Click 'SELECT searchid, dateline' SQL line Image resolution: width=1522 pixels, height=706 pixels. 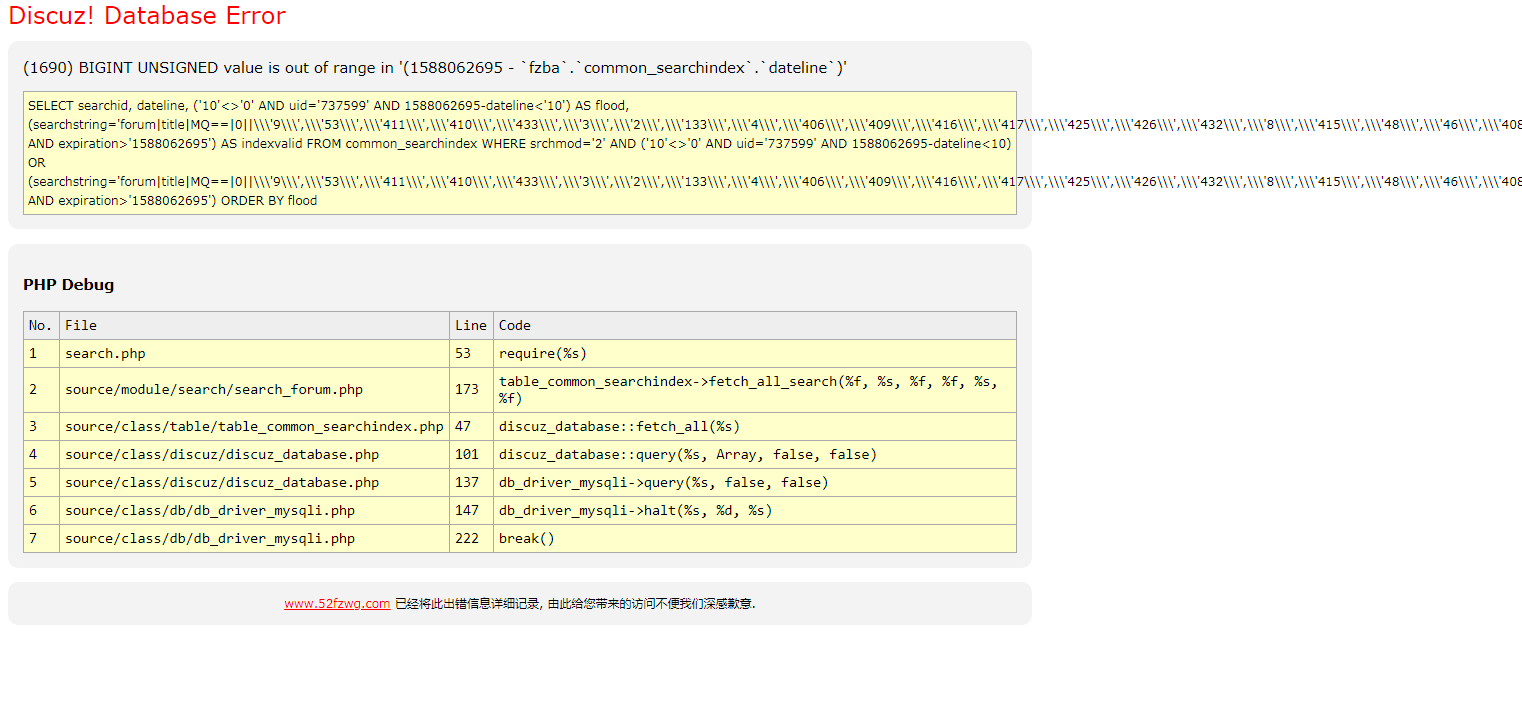point(328,105)
